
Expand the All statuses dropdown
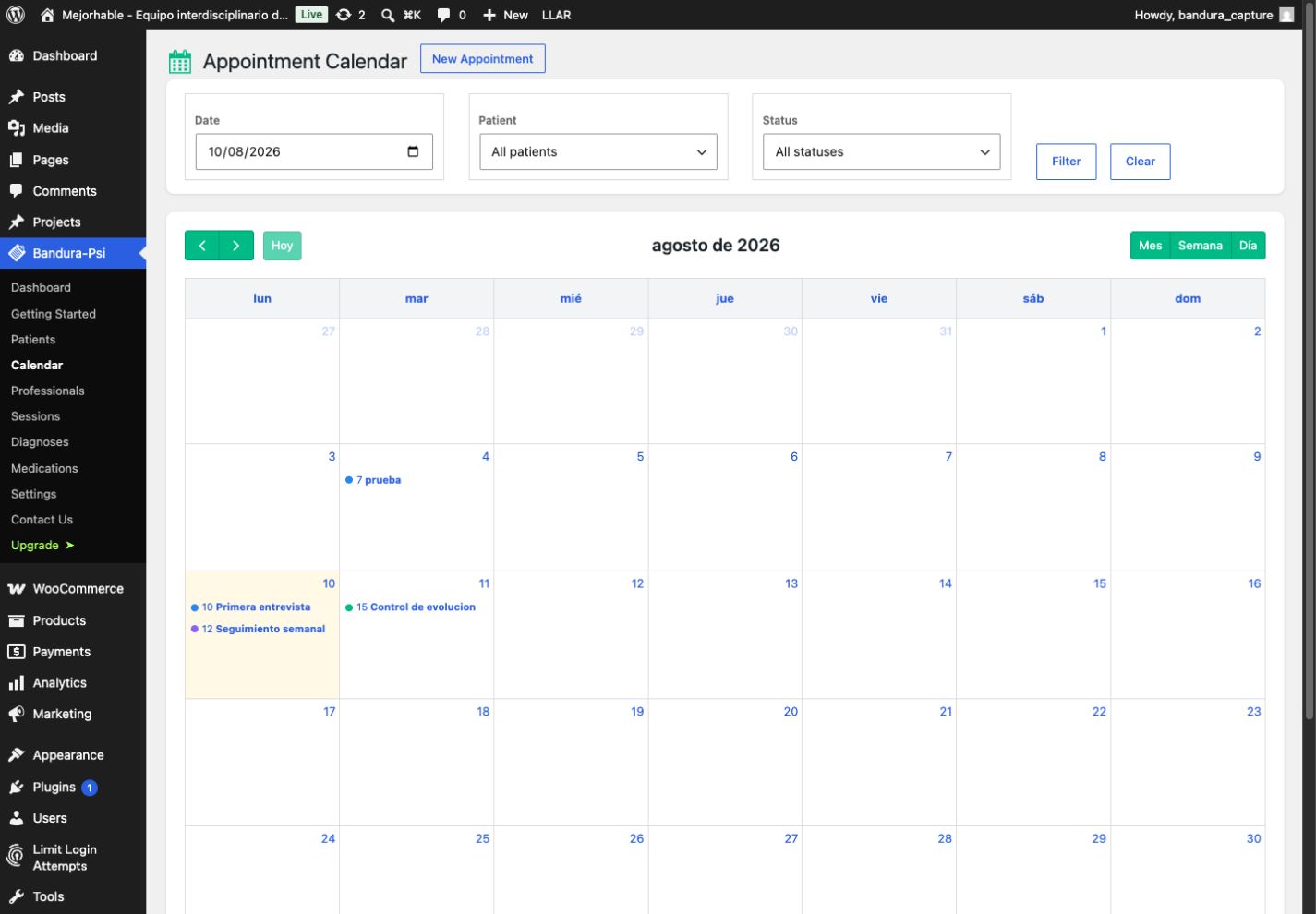pyautogui.click(x=882, y=151)
